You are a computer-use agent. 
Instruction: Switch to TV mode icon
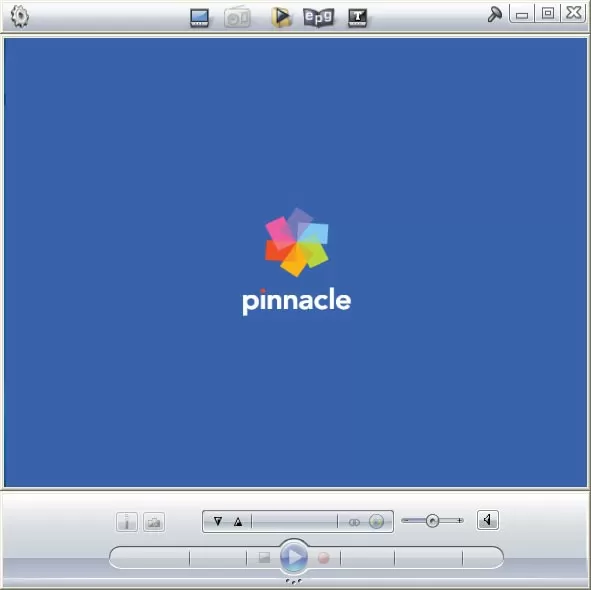point(199,18)
